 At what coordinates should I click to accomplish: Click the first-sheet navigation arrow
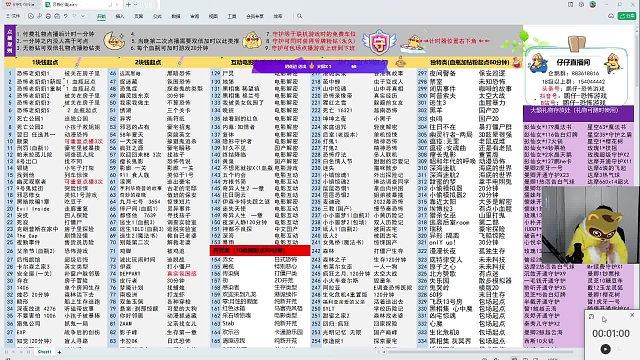[x=8, y=352]
